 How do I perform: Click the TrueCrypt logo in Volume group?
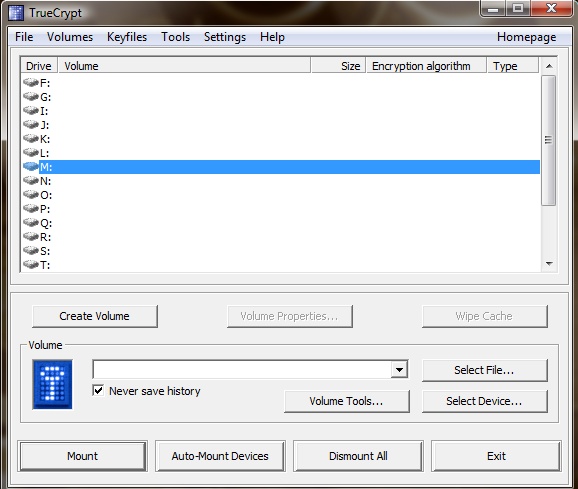pos(52,384)
